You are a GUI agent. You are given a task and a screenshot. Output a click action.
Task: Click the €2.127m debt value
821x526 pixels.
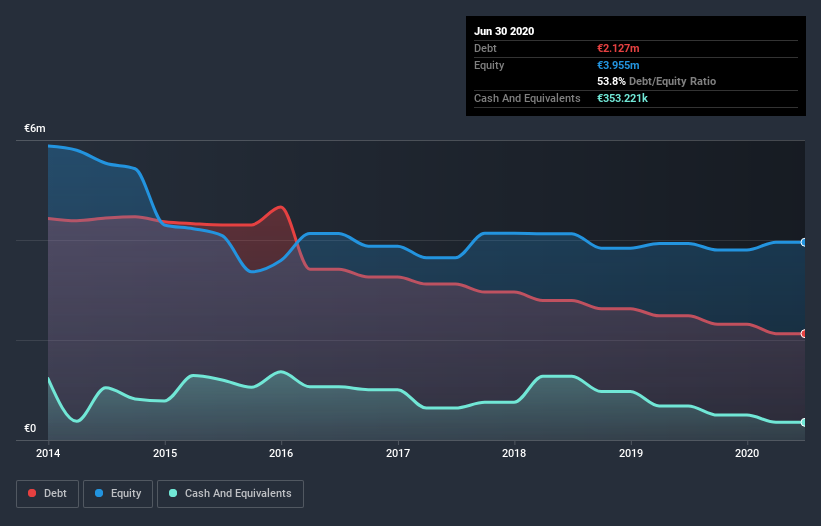point(618,48)
